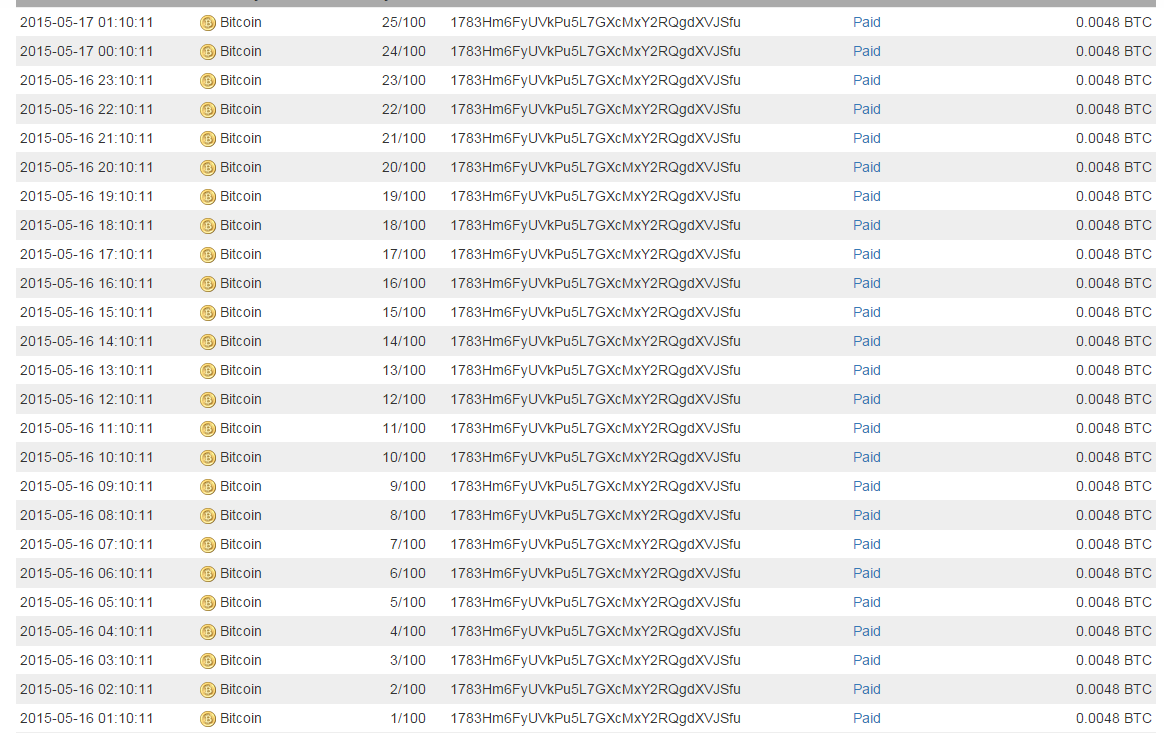Open the Paid link for payment 14/100
The height and width of the screenshot is (739, 1164).
point(866,341)
